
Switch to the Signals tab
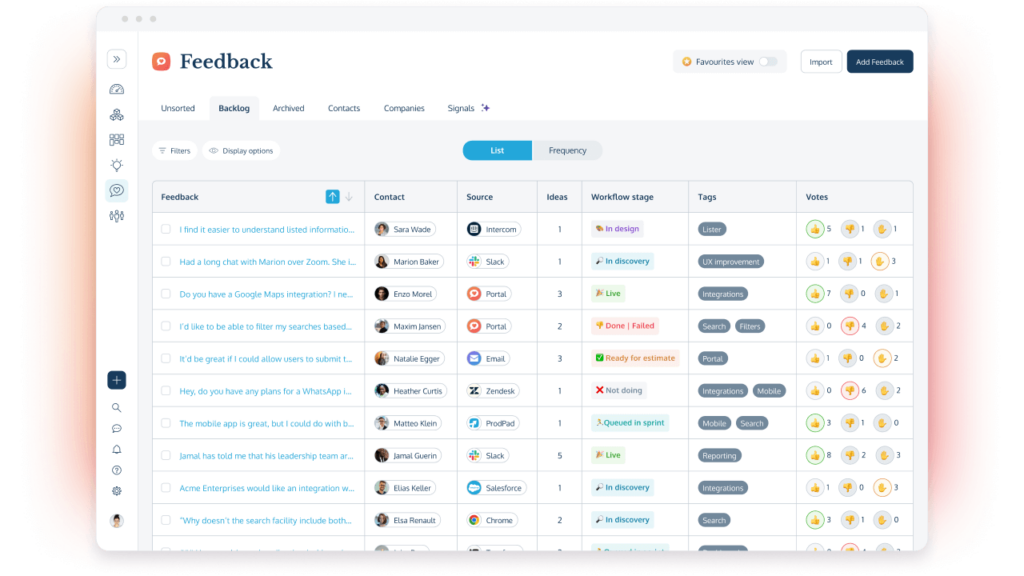(x=468, y=108)
